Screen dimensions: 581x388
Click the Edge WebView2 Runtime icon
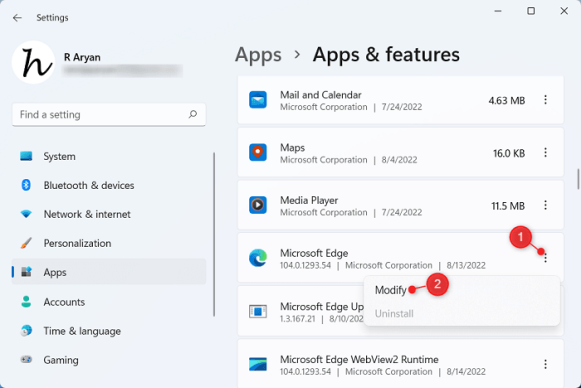(x=258, y=364)
